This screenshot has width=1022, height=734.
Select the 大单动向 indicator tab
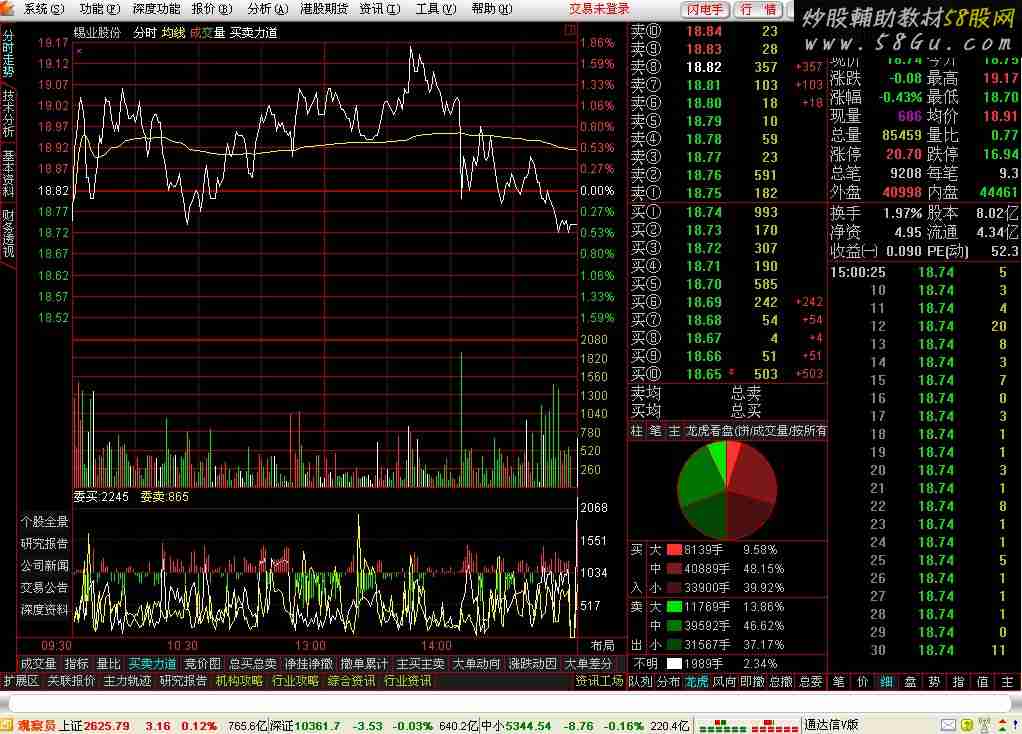[477, 664]
